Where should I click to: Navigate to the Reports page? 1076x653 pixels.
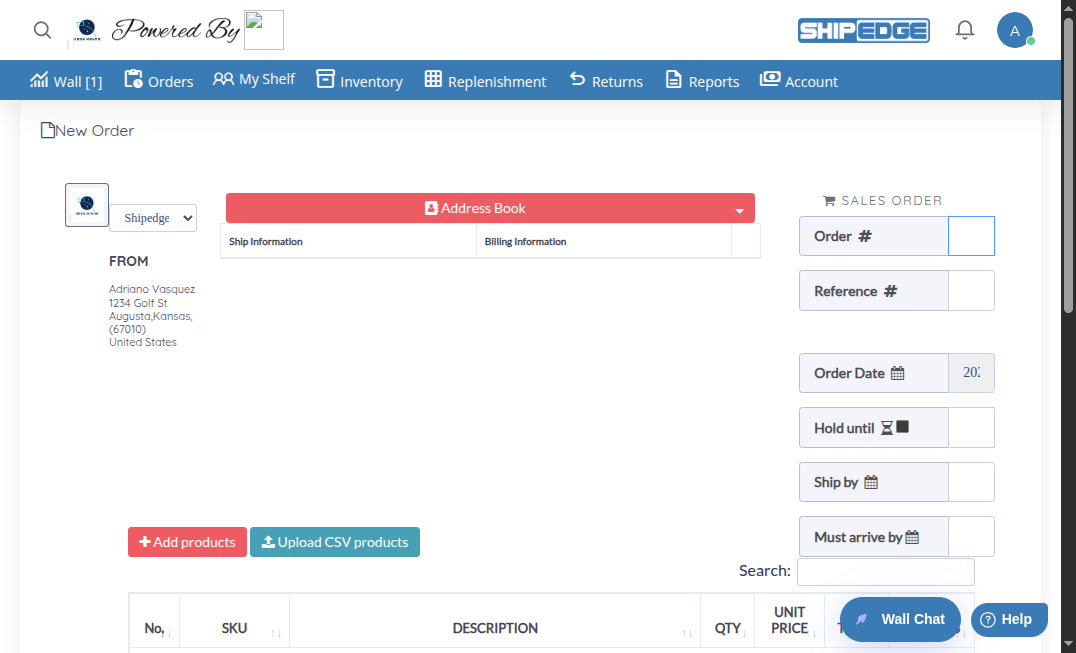(701, 80)
